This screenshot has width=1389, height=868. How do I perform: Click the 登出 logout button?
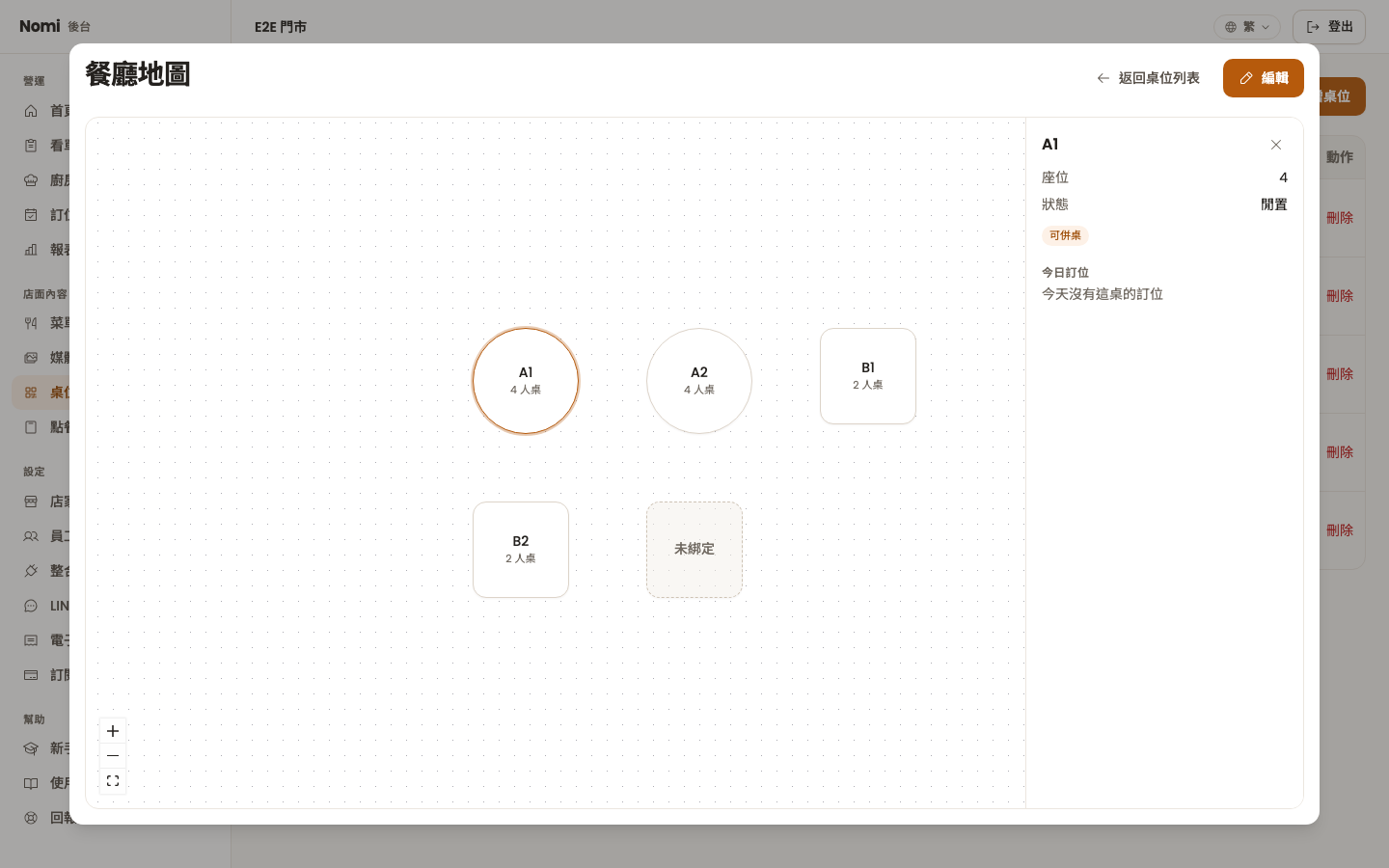[1329, 27]
